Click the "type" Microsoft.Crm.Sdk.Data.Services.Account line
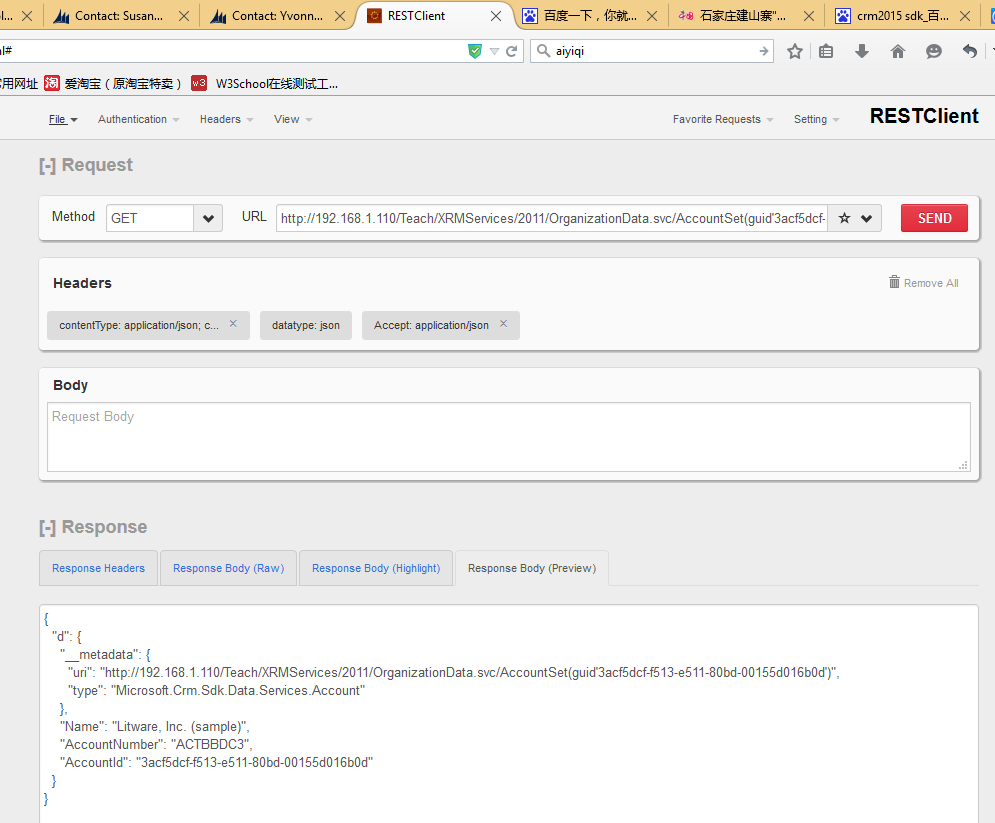Image resolution: width=995 pixels, height=823 pixels. (x=216, y=690)
